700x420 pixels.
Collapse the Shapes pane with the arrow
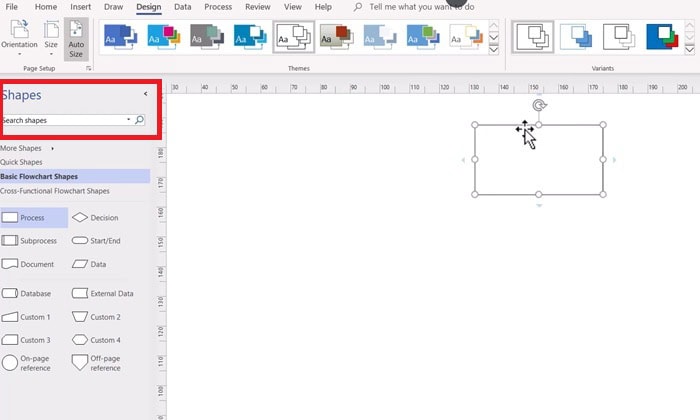[146, 94]
